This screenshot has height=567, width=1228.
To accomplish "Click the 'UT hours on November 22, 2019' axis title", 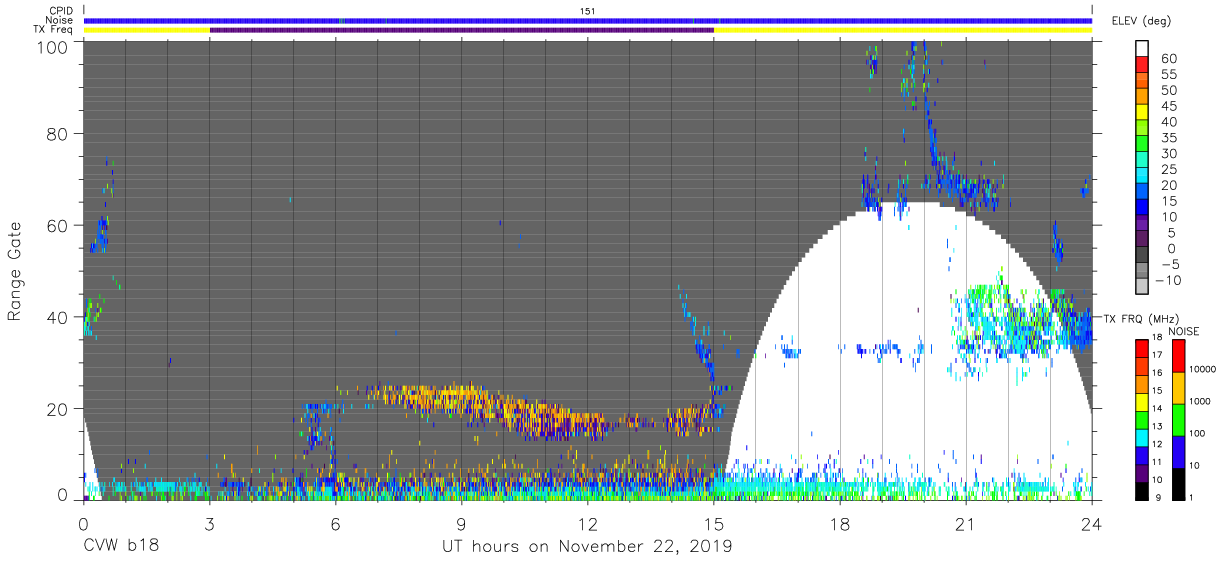I will [x=587, y=547].
